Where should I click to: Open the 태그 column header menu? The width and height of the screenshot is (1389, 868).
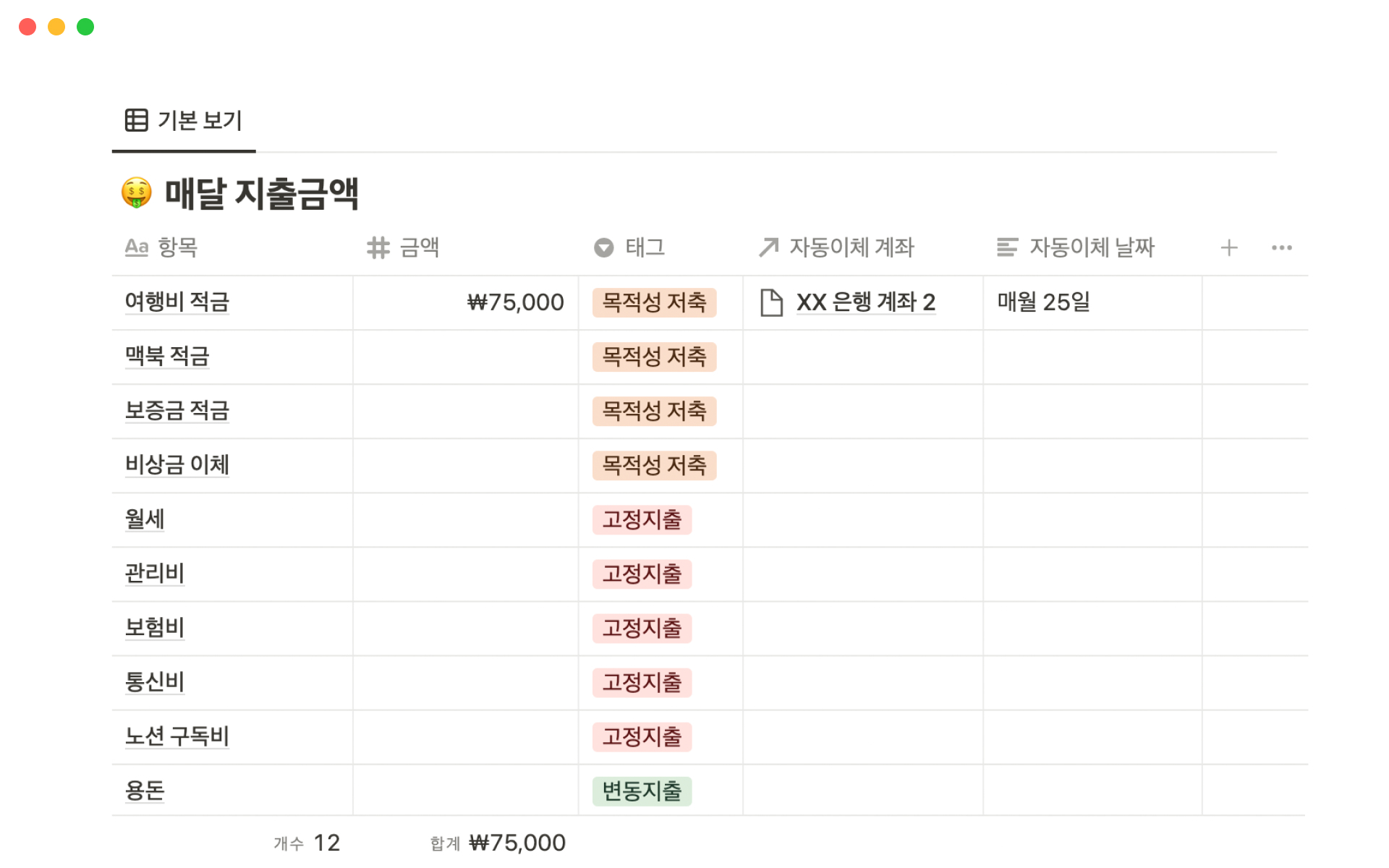coord(645,247)
